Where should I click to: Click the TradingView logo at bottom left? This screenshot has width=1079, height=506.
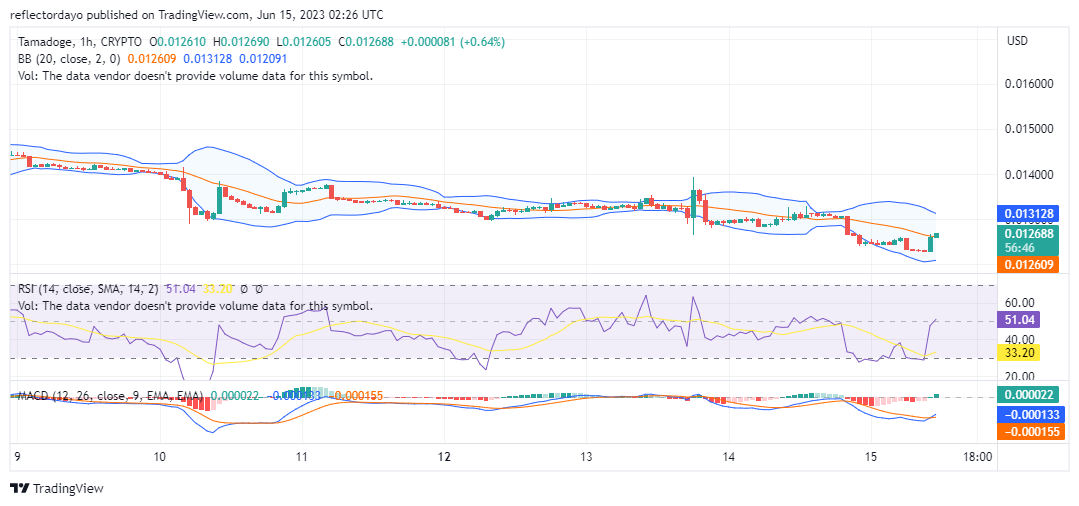point(57,488)
